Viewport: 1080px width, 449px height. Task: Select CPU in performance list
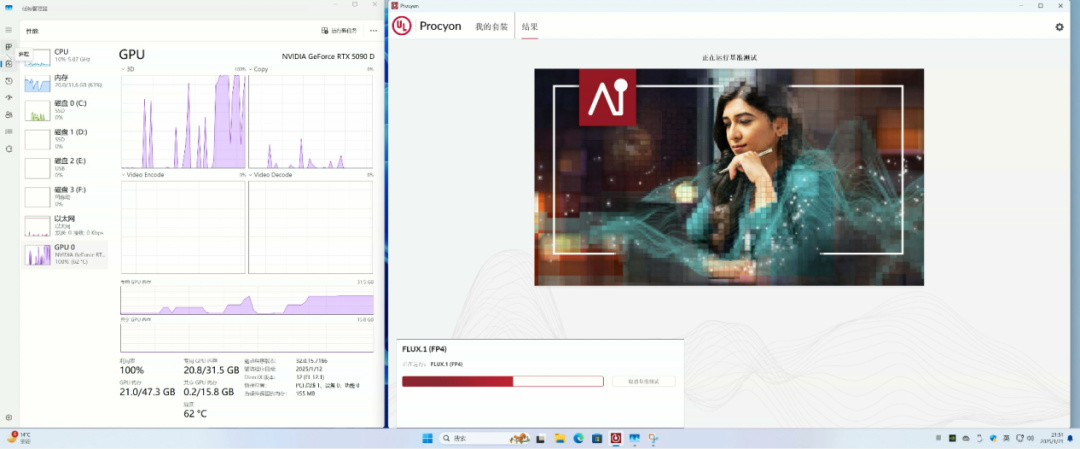[x=65, y=56]
